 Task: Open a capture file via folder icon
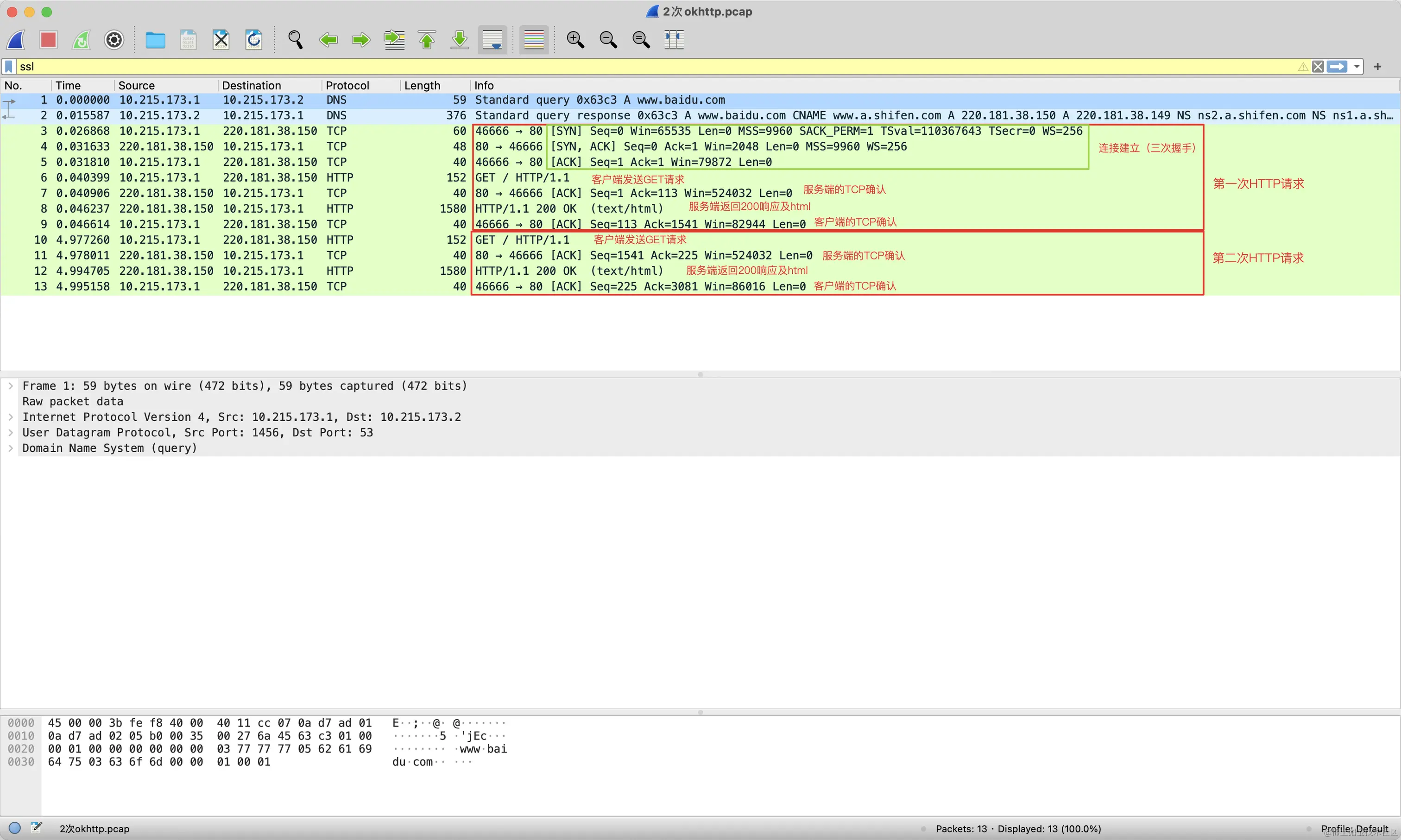click(x=155, y=40)
